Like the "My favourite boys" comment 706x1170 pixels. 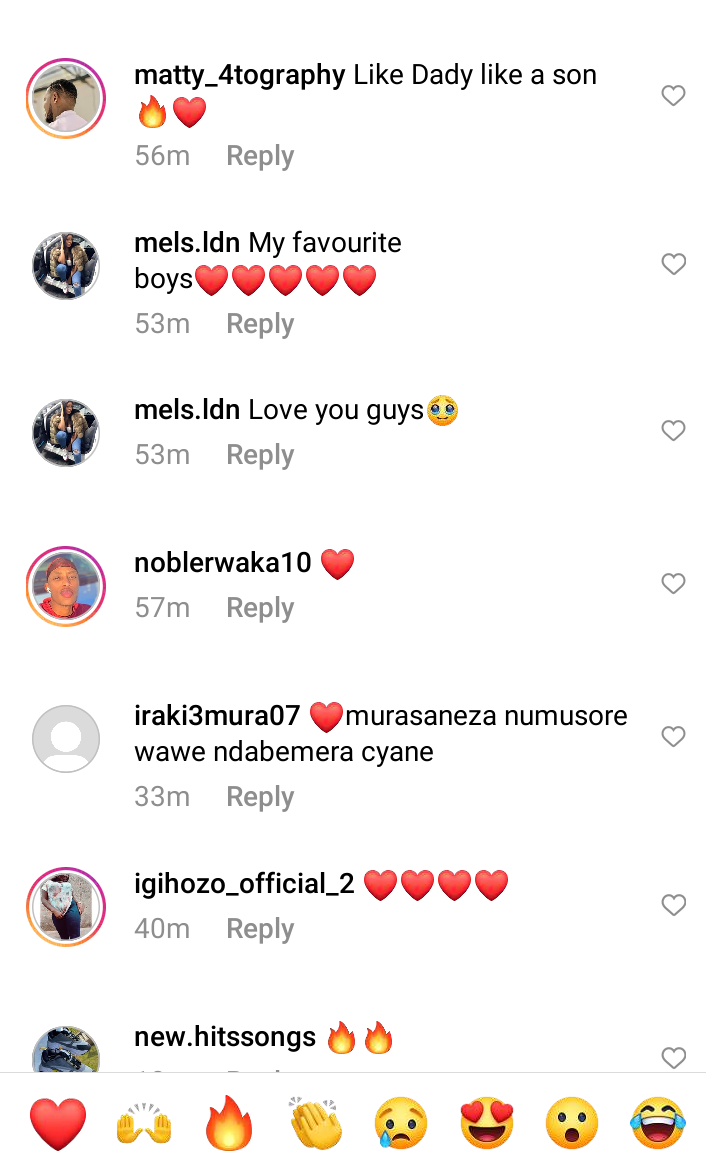[674, 264]
